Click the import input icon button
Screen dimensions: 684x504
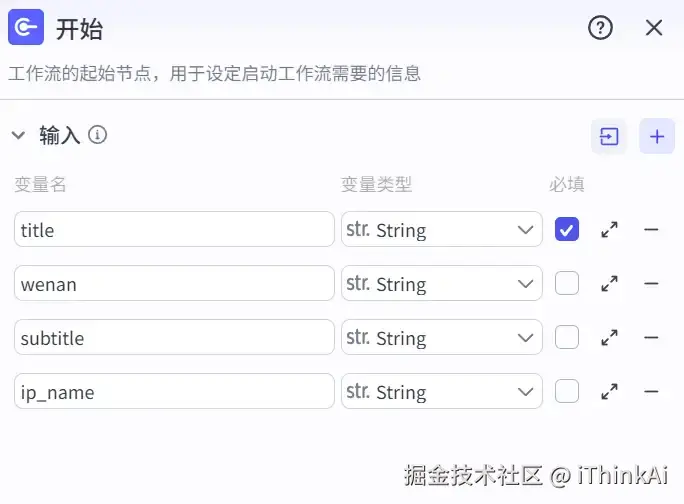coord(609,137)
